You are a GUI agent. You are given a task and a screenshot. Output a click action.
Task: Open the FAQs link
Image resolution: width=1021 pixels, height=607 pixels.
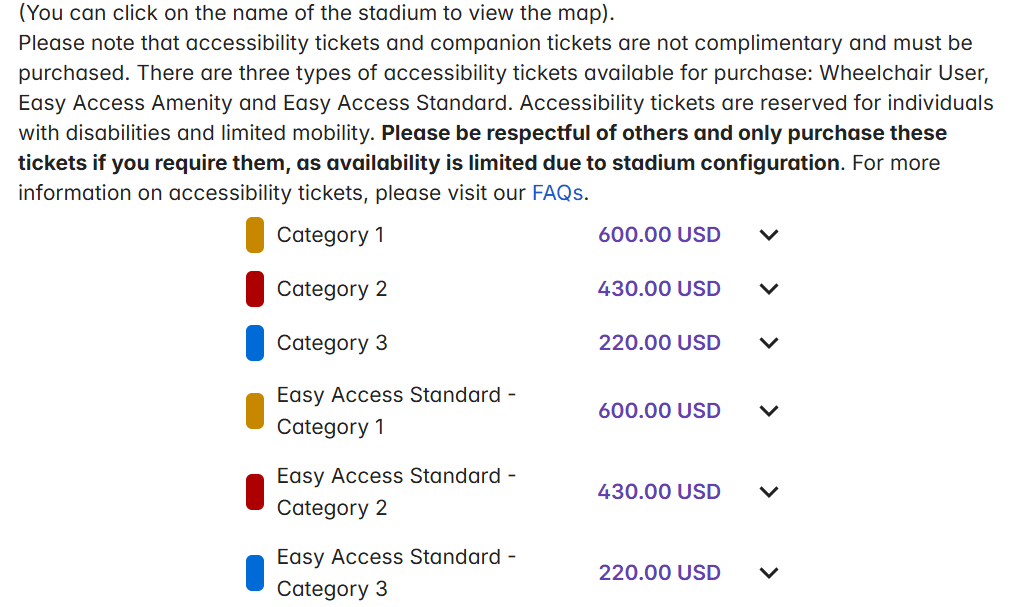point(557,193)
